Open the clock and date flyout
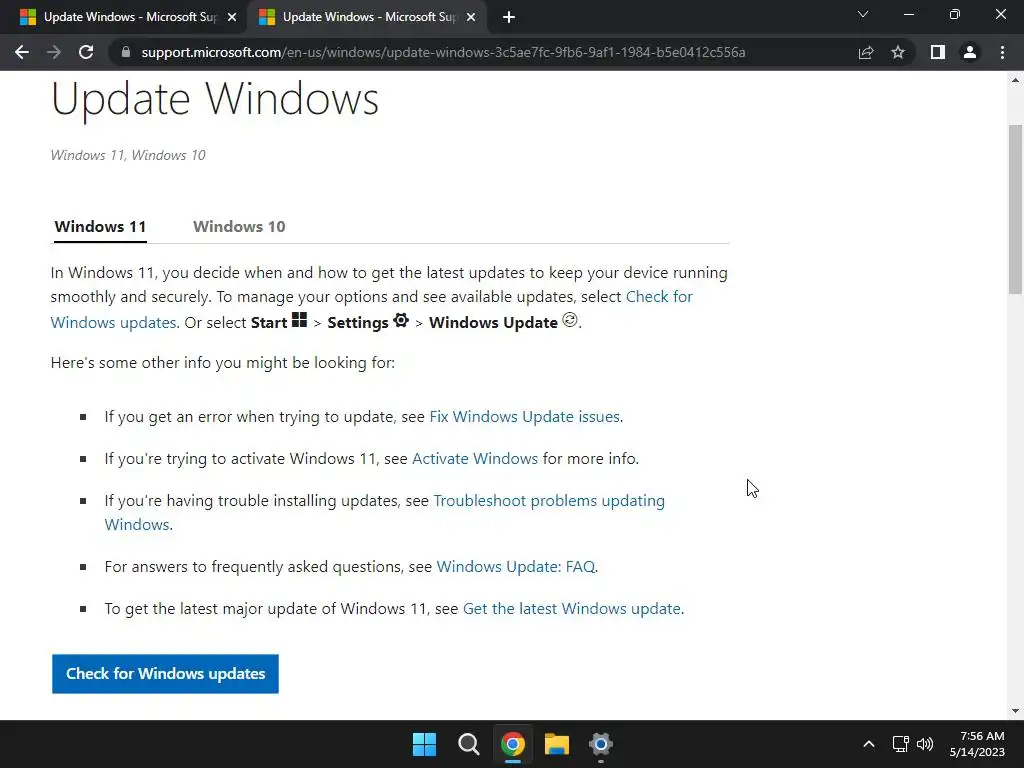This screenshot has height=768, width=1024. point(977,744)
